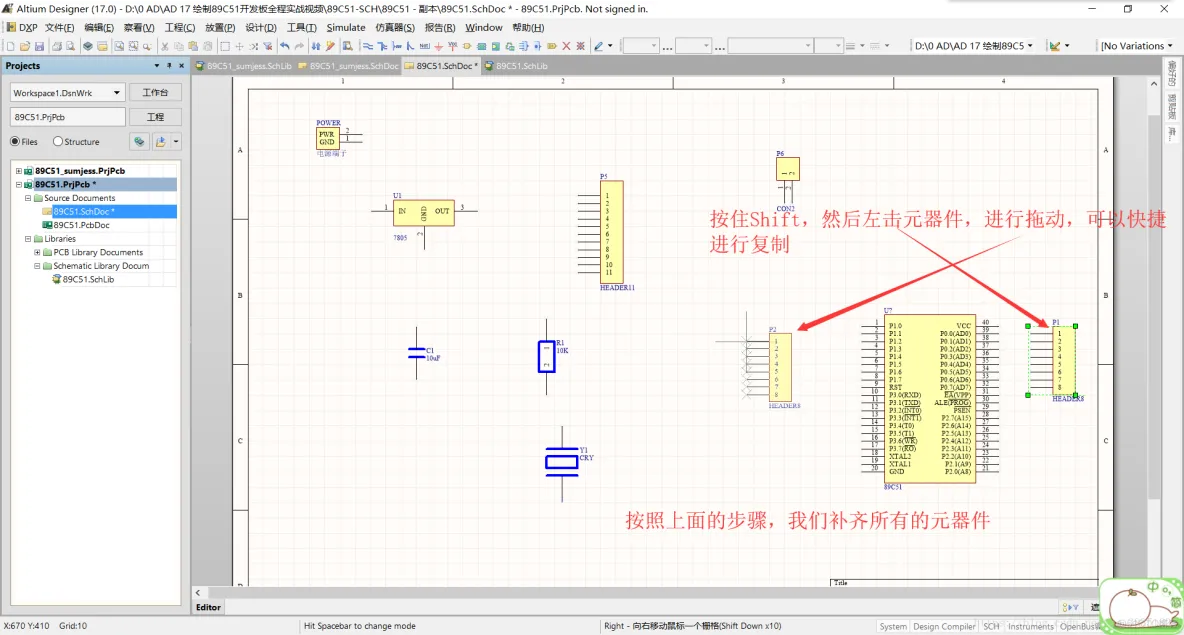Click the clear filter icon
Screen dimensions: 1184x635
267,46
